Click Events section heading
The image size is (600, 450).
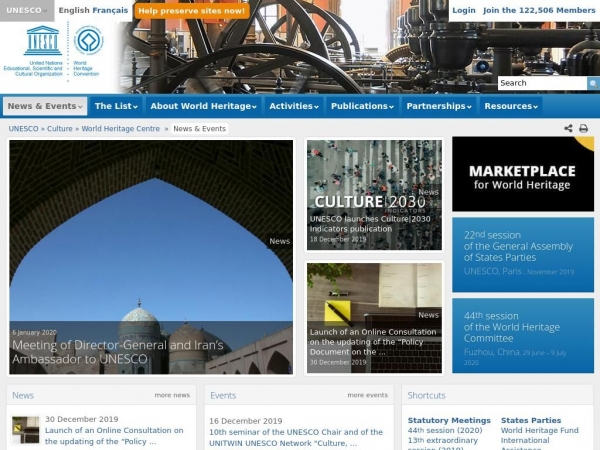coord(223,395)
